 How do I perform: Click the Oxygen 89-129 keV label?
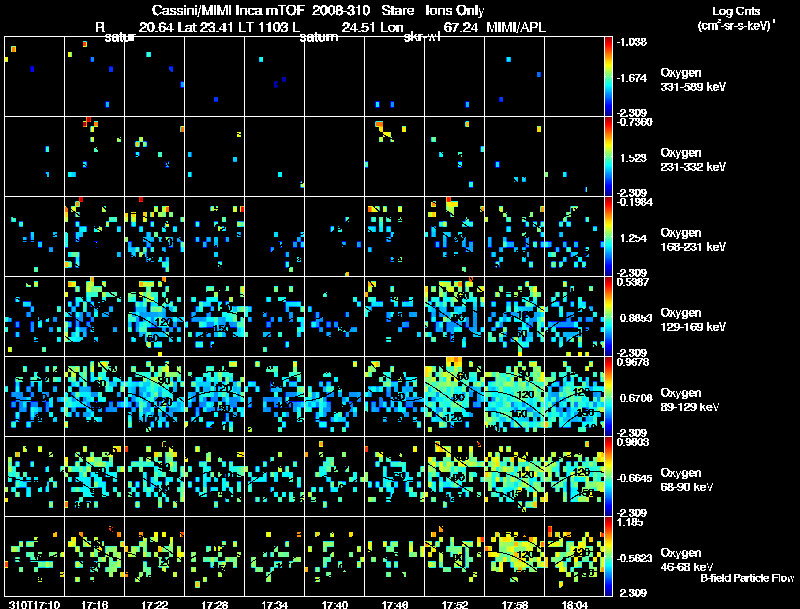pos(690,400)
